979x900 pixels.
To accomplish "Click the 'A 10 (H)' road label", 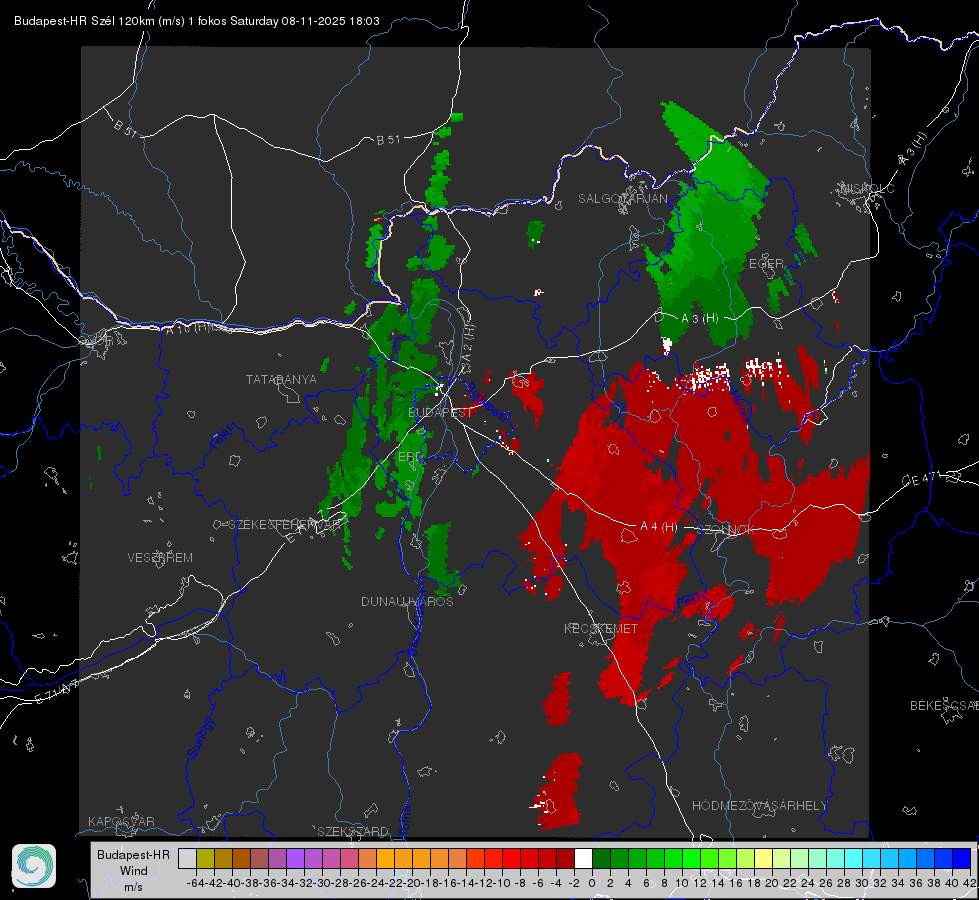I will 189,327.
